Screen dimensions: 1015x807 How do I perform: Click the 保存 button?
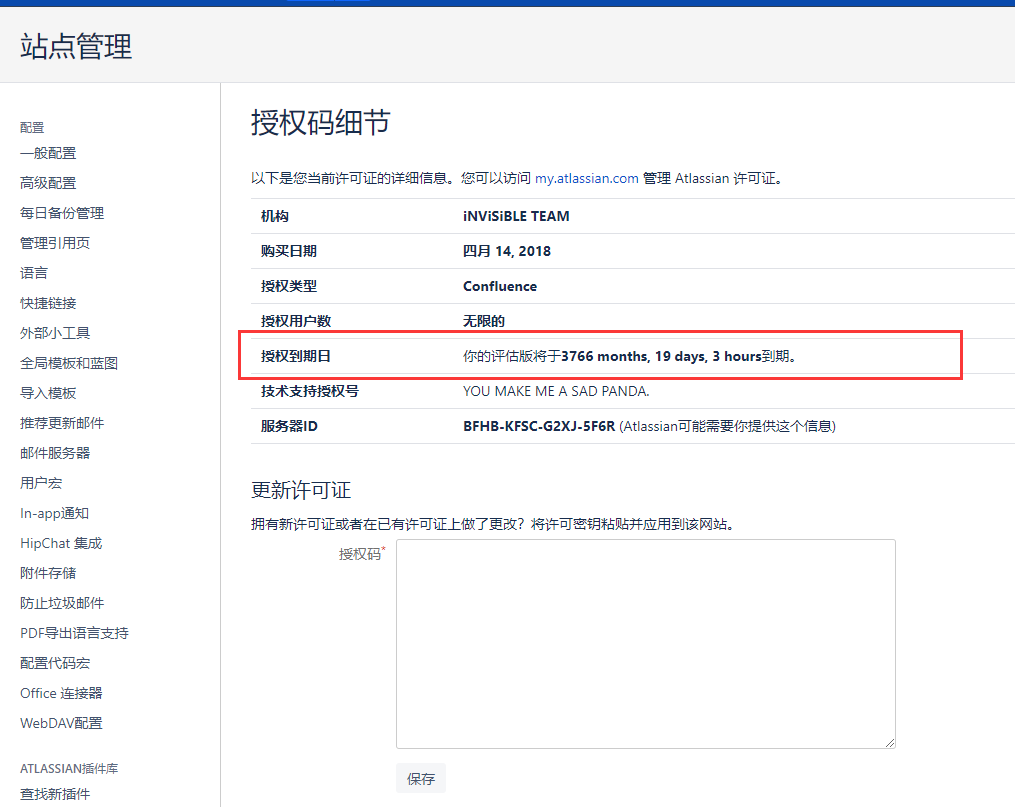(x=421, y=779)
